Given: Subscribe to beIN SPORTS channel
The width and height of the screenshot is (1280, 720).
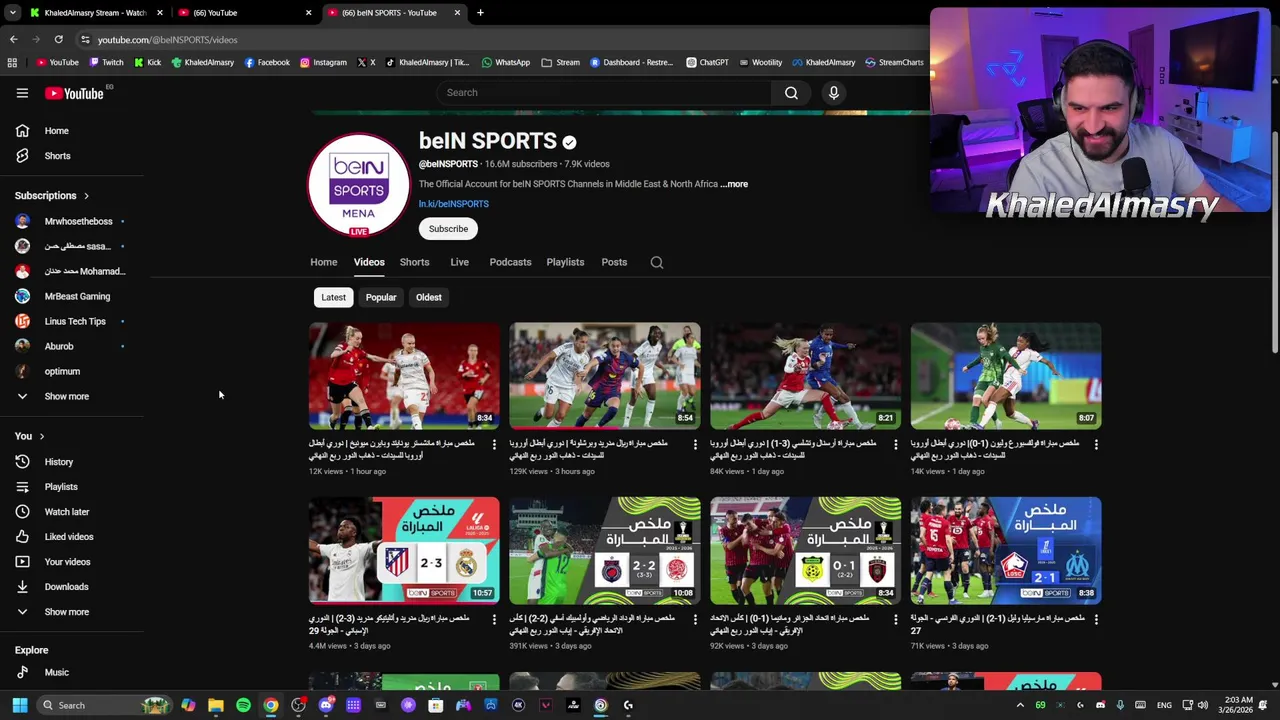Looking at the screenshot, I should pyautogui.click(x=448, y=229).
